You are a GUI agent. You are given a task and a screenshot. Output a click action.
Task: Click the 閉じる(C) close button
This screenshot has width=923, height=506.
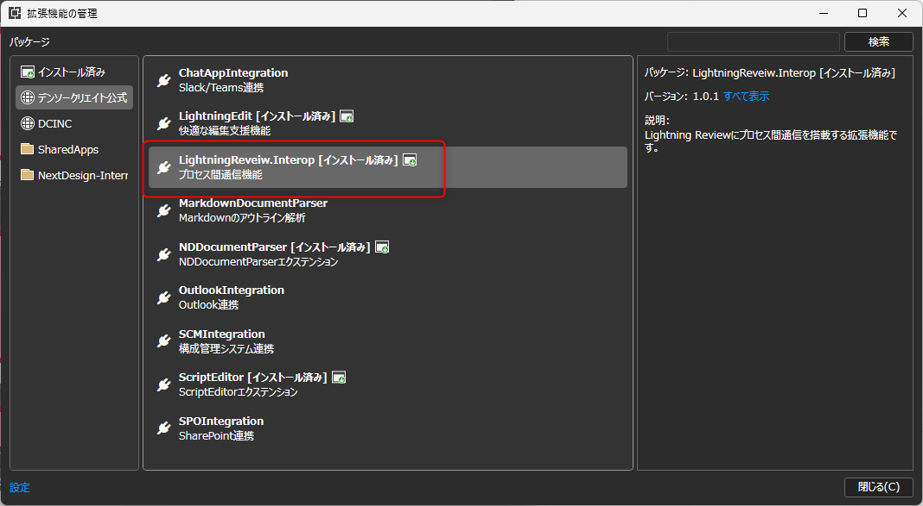878,487
